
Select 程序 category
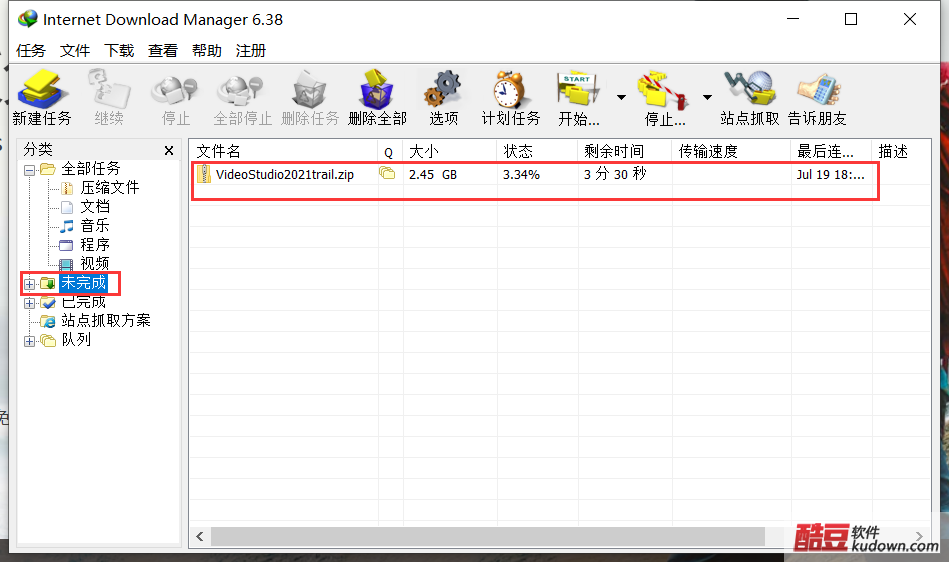click(95, 245)
